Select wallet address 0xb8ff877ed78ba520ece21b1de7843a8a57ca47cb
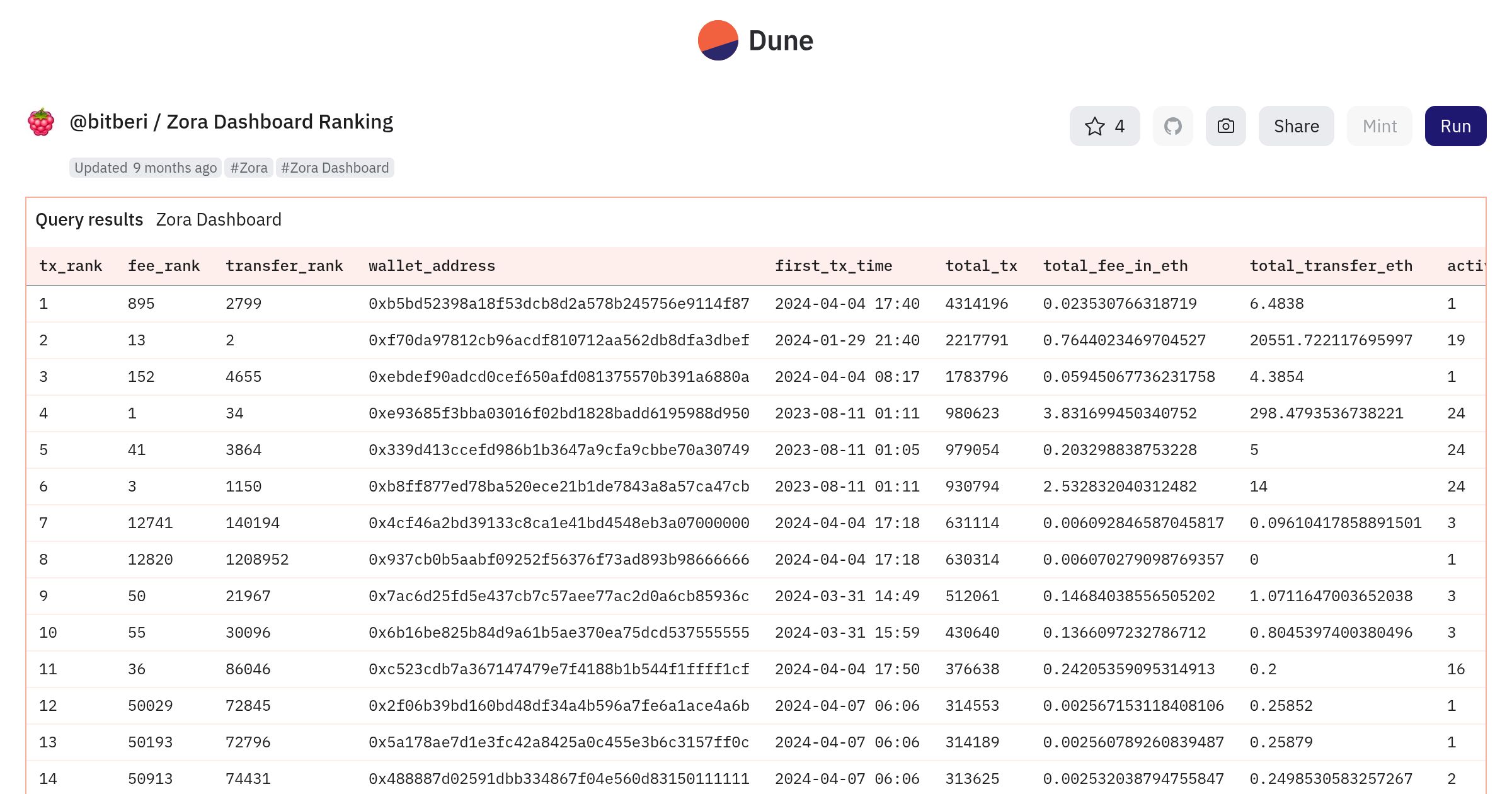The height and width of the screenshot is (794, 1512). 559,486
